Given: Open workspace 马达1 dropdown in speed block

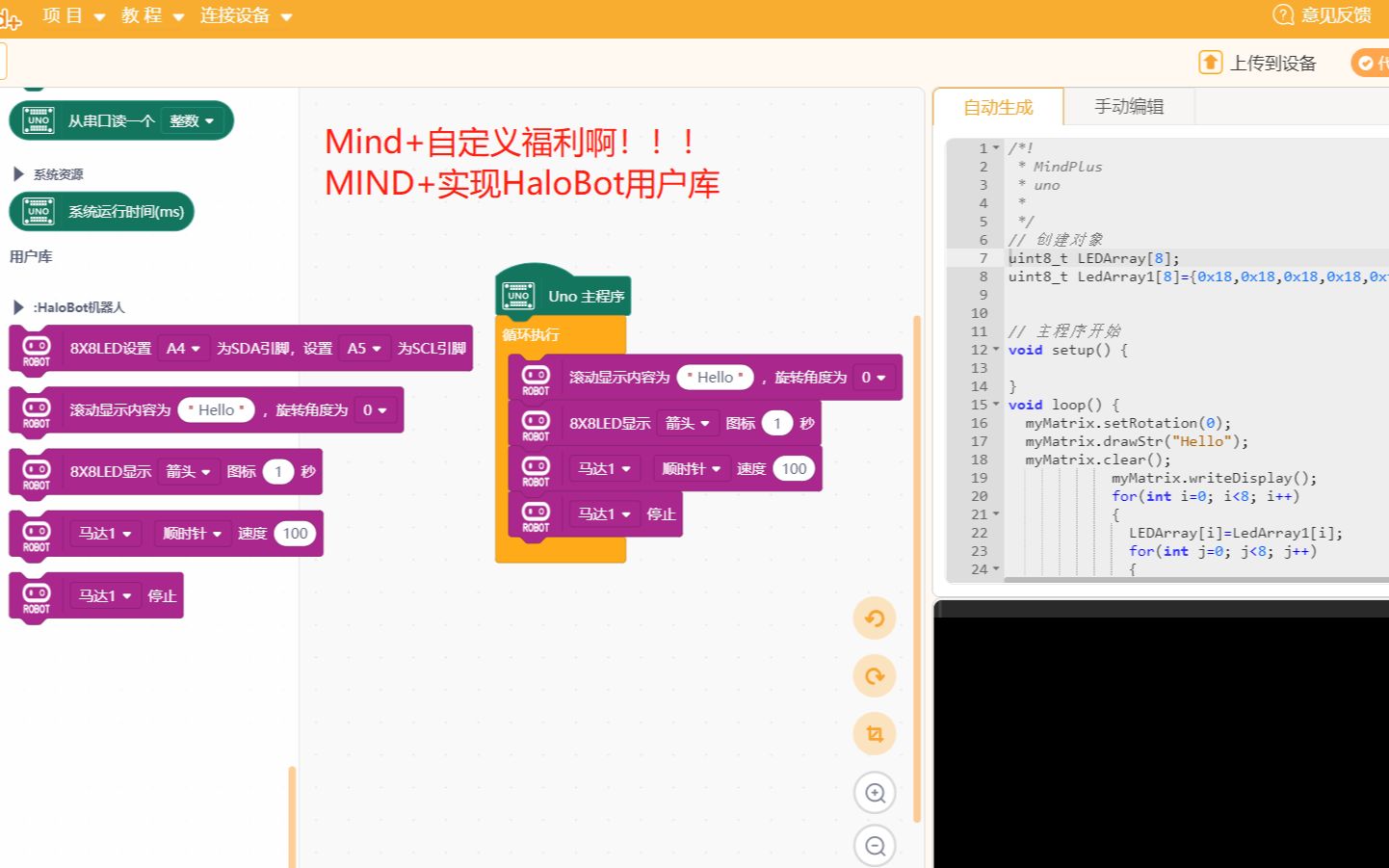Looking at the screenshot, I should [x=604, y=468].
